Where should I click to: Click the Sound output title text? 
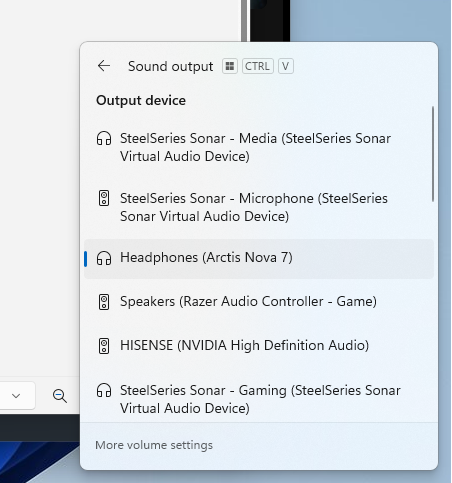(170, 66)
